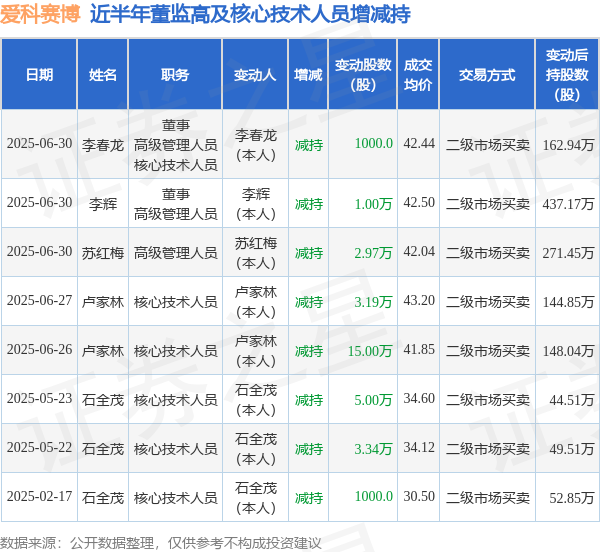
Task: Click 2025-06-30 date in 苏红梅 row
Action: 39,251
